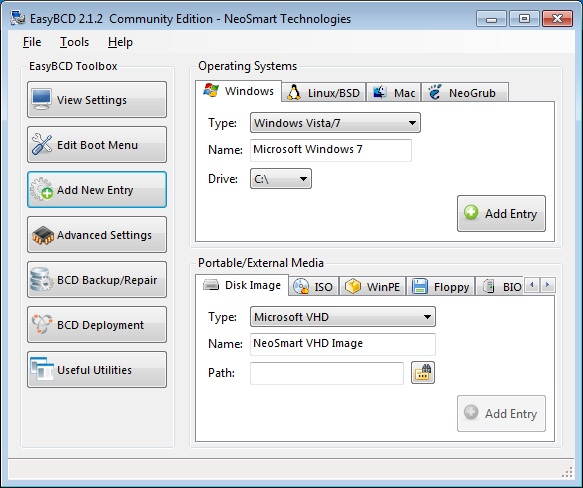Open the Tools menu

point(74,42)
